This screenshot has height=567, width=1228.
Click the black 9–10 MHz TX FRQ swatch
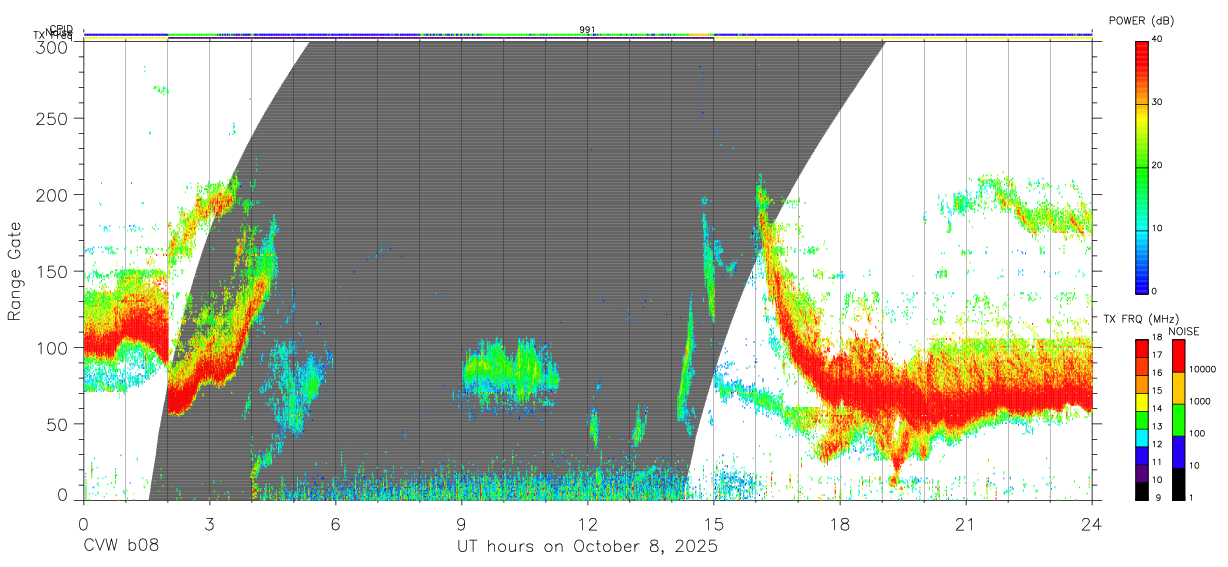pyautogui.click(x=1142, y=490)
